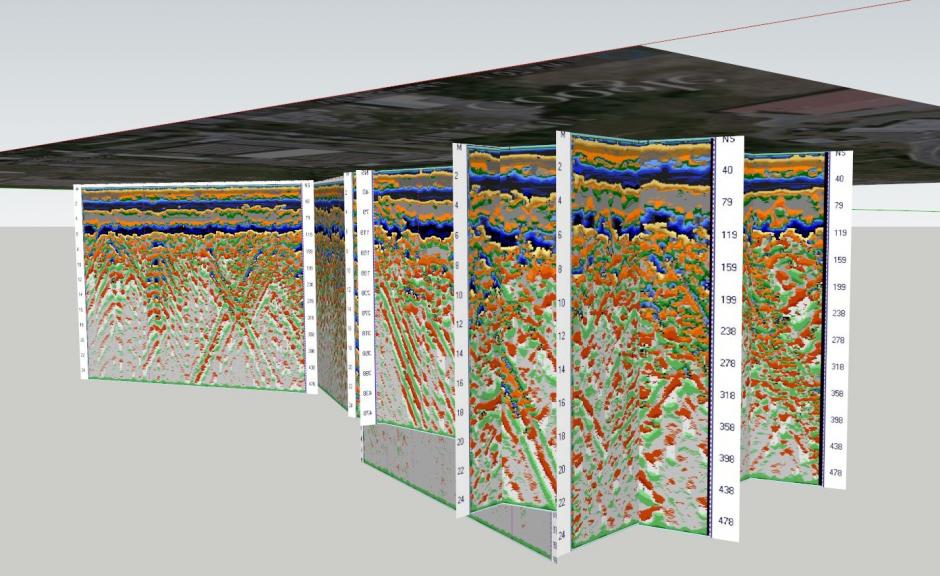Select the small gray panel beneath the front radargram
Image resolution: width=940 pixels, height=576 pixels.
[x=511, y=529]
